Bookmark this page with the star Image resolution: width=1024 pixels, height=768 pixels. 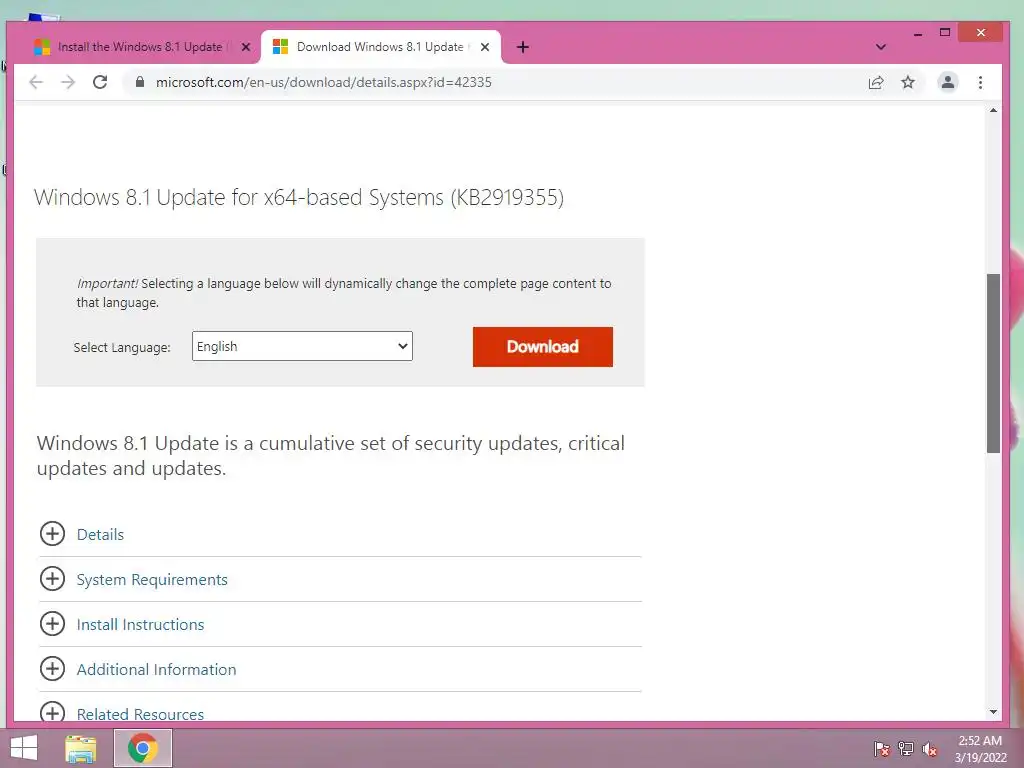908,82
